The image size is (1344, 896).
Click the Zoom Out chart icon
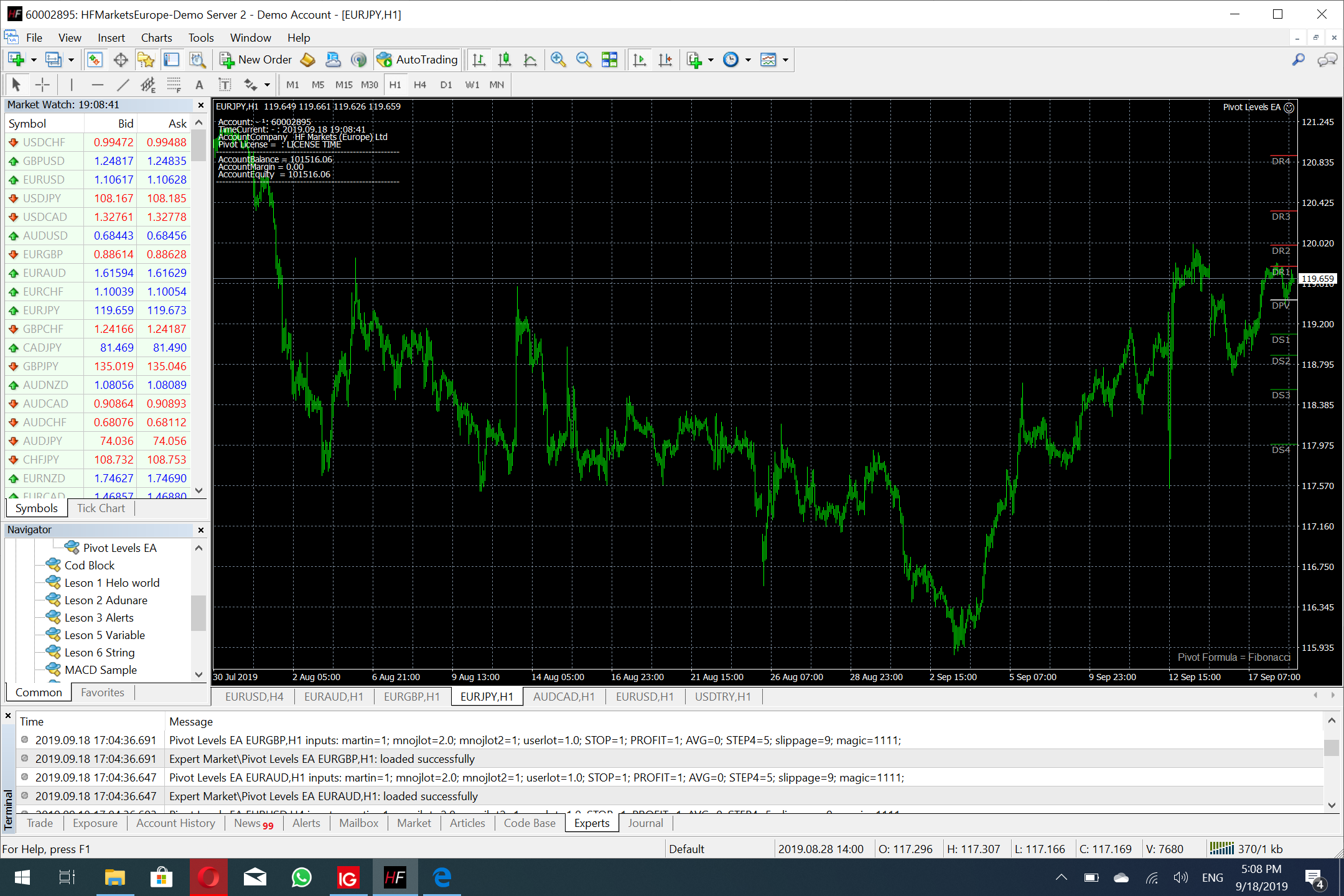click(583, 60)
